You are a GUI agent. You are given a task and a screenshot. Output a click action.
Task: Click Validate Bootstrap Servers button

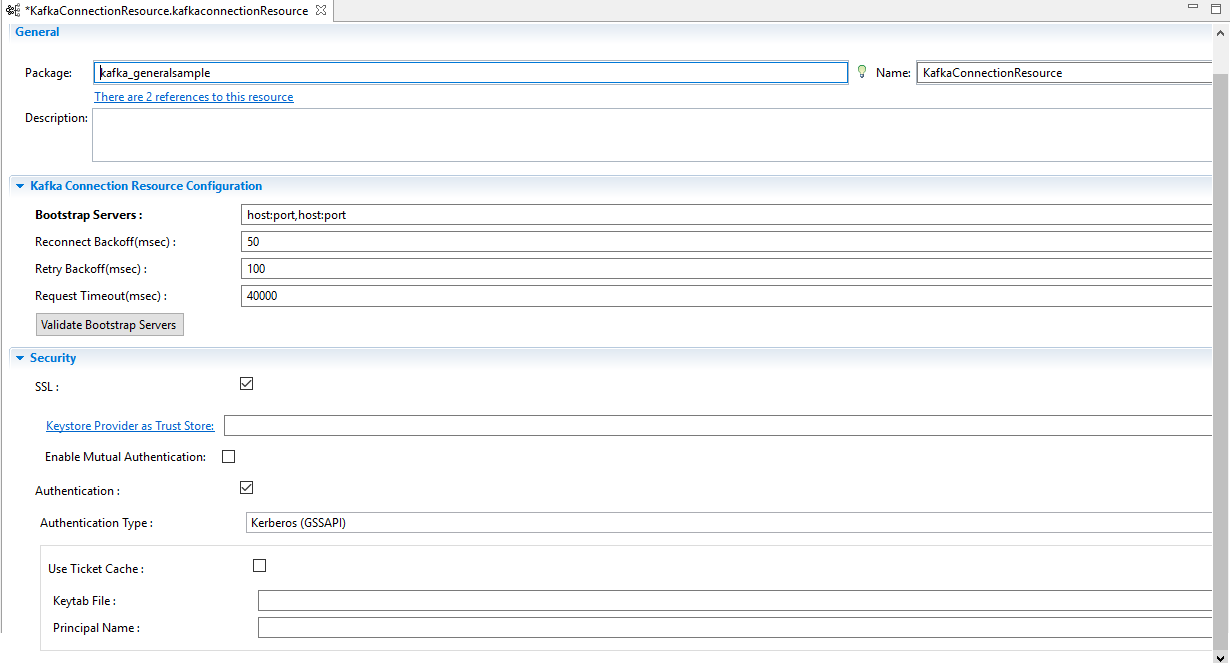click(x=110, y=325)
